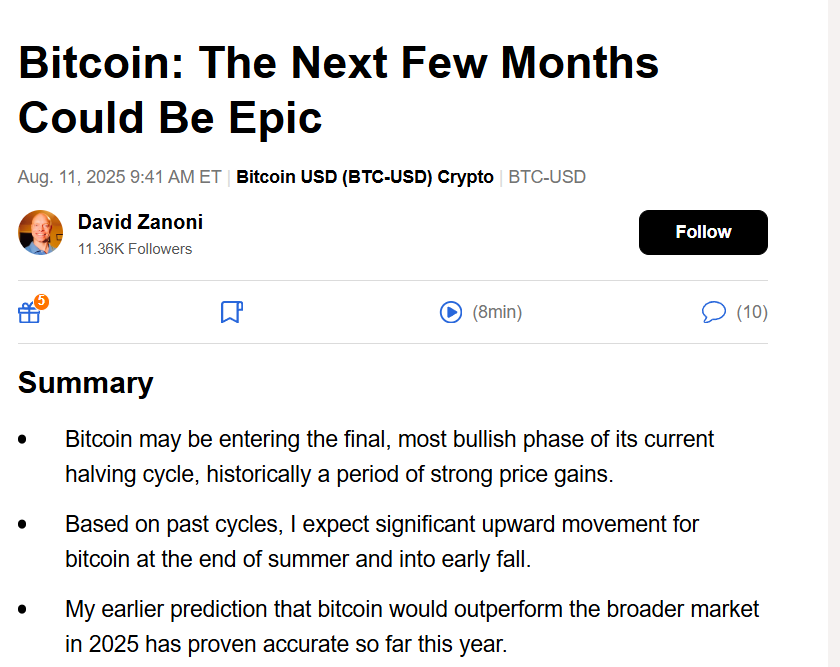
Task: Click the vertical scrollbar on the right edge
Action: point(834,333)
